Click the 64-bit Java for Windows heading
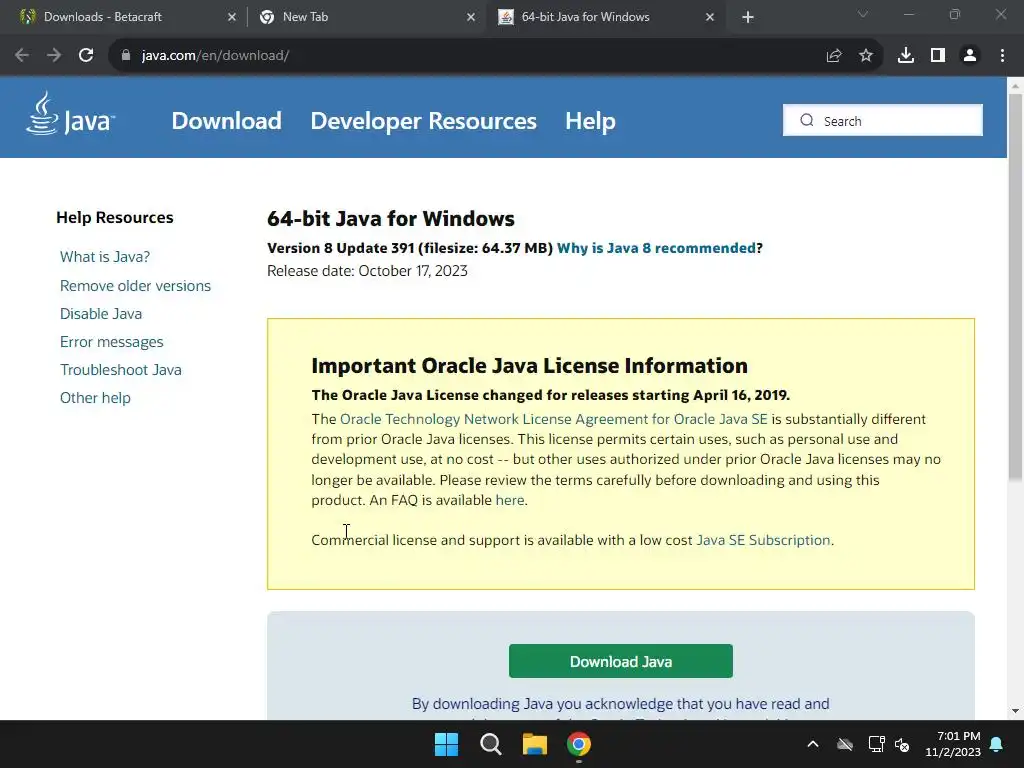Image resolution: width=1024 pixels, height=768 pixels. click(x=391, y=219)
